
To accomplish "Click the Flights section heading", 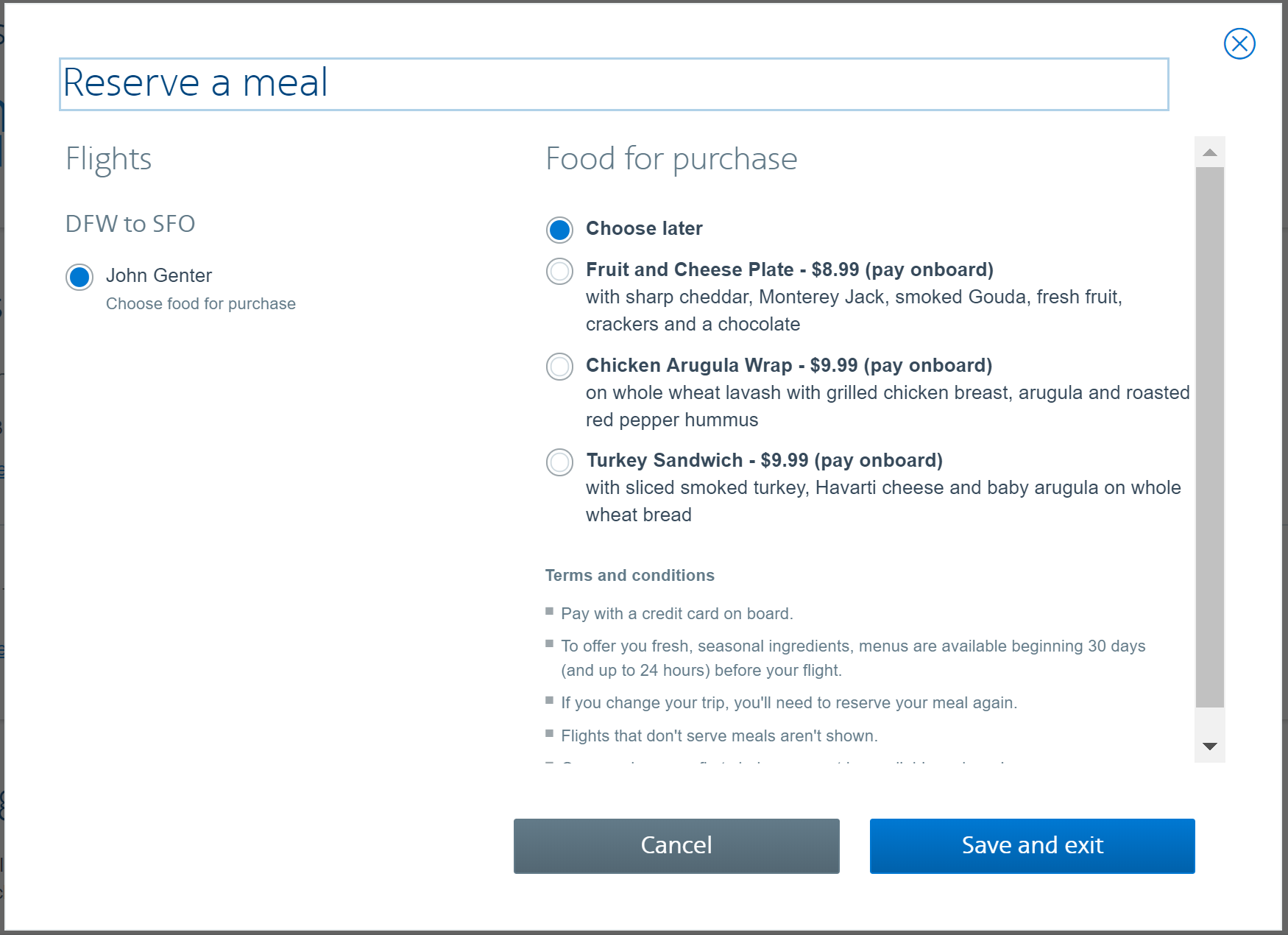I will pos(109,159).
